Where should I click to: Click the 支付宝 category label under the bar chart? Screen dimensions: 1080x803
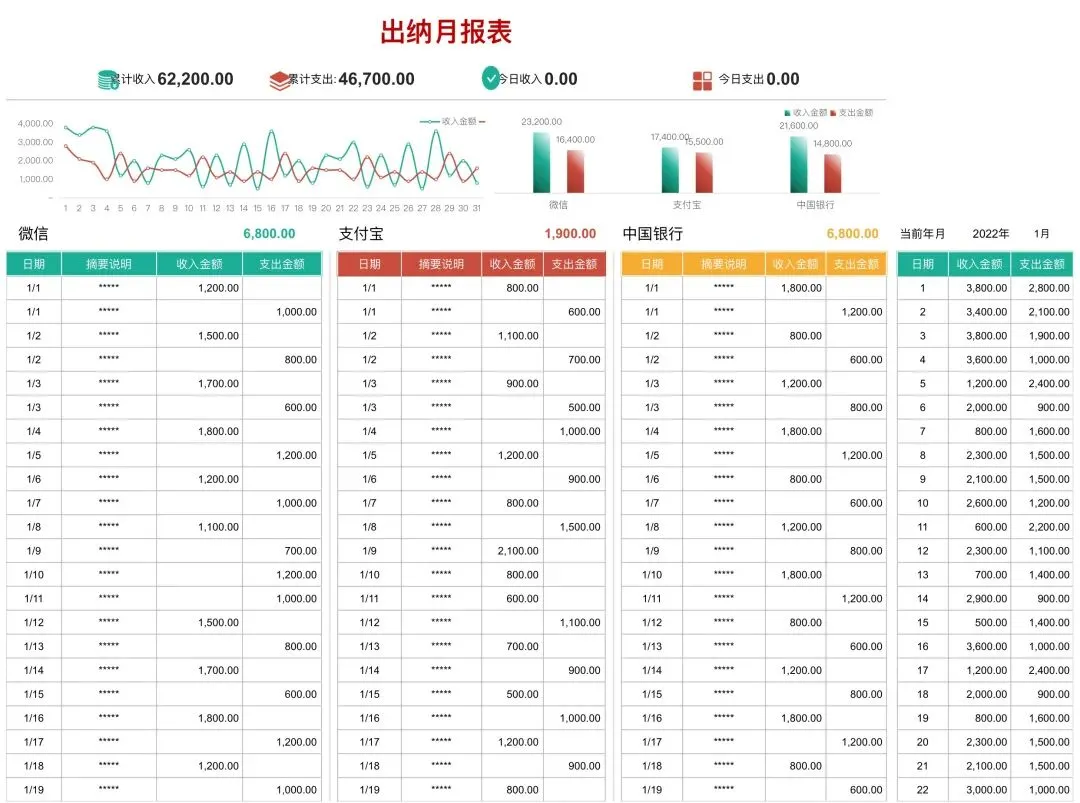687,205
